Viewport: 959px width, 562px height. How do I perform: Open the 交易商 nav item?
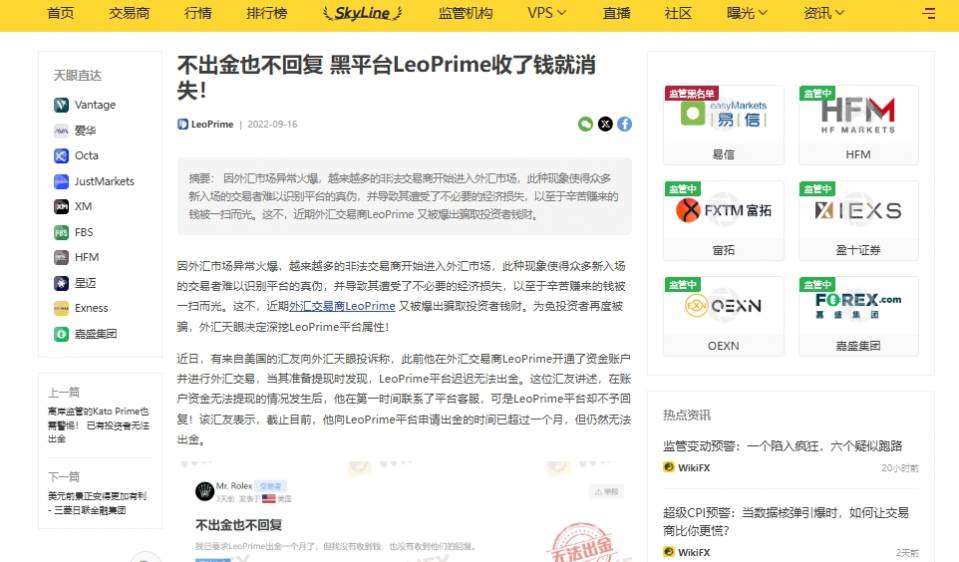click(129, 13)
